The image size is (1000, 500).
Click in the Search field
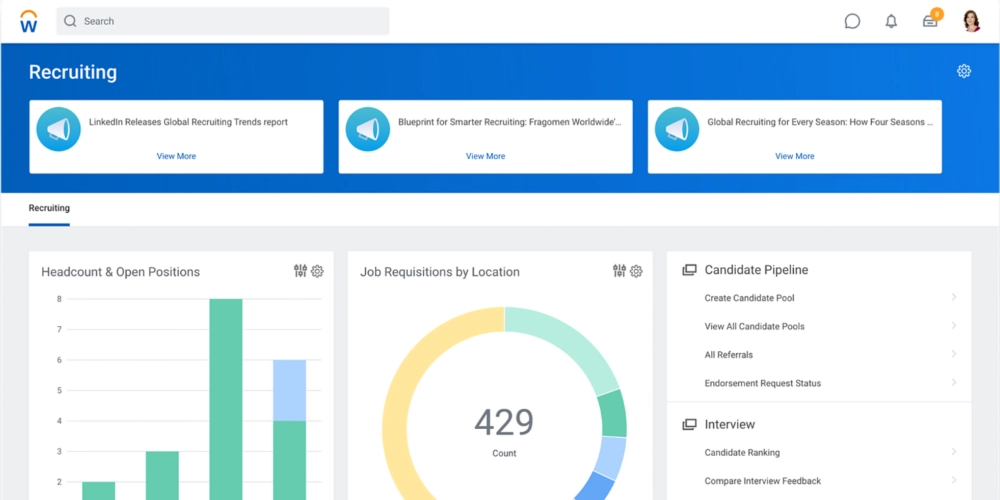223,21
